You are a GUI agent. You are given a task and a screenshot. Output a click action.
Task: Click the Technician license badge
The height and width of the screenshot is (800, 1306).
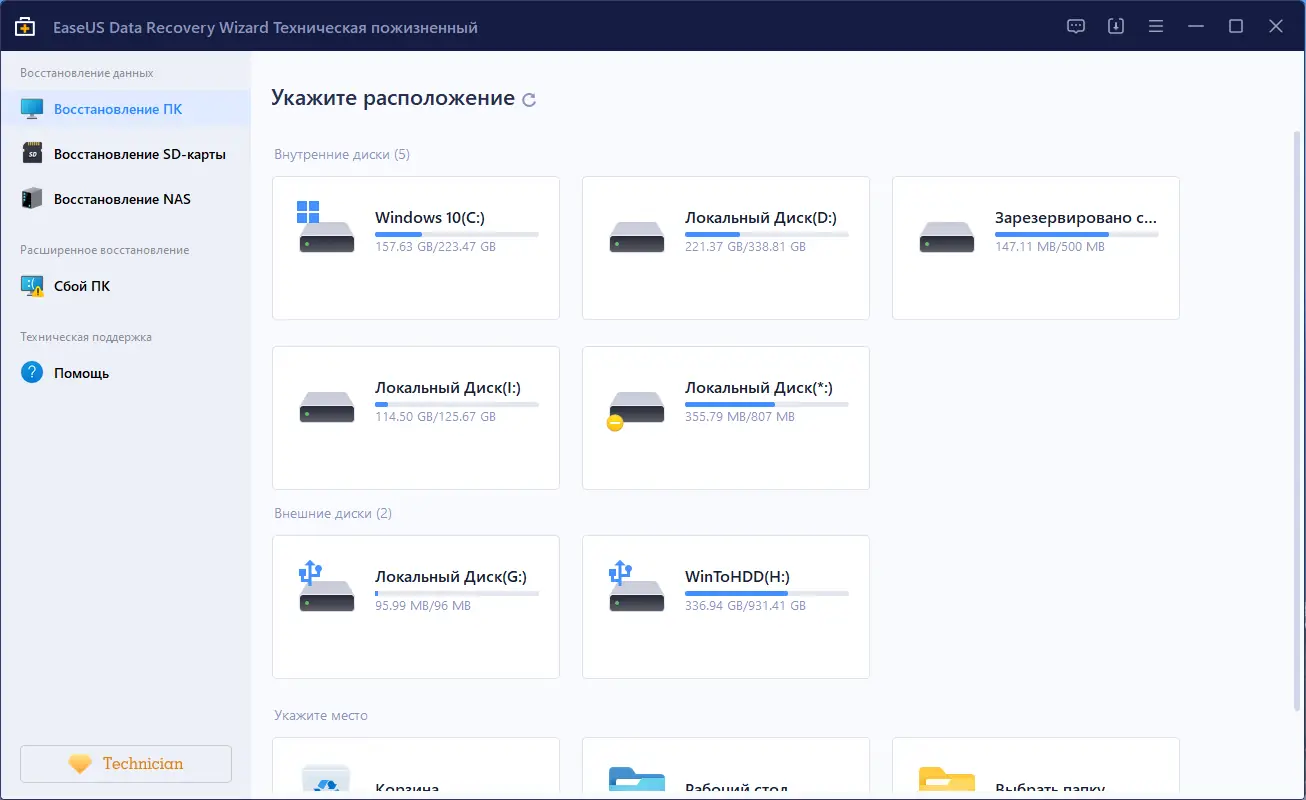point(125,763)
